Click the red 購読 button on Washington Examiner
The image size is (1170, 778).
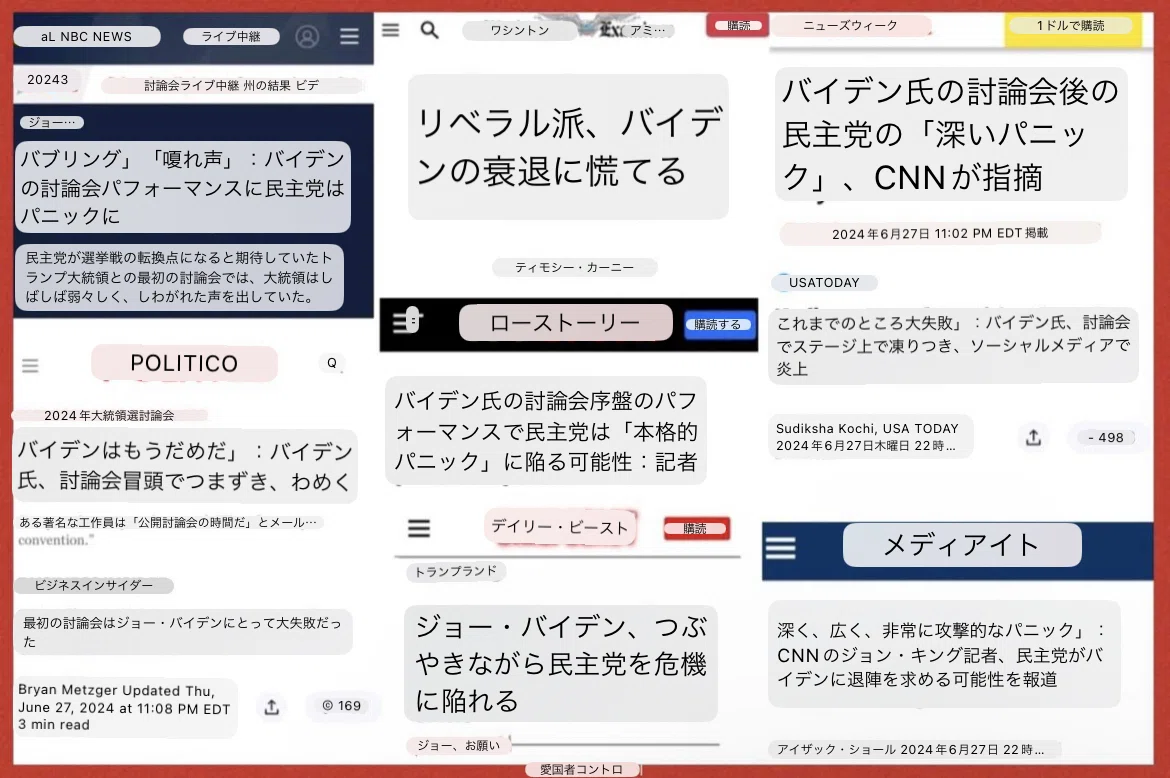pyautogui.click(x=739, y=26)
